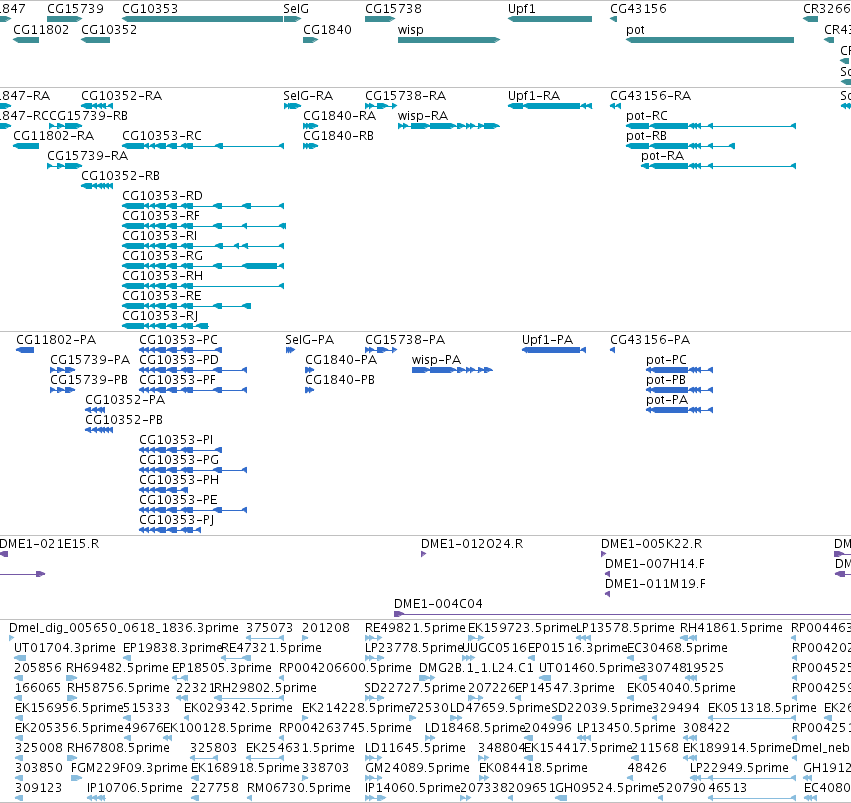851x803 pixels.
Task: Open transcript CG10353-RF label
Action: coord(161,215)
